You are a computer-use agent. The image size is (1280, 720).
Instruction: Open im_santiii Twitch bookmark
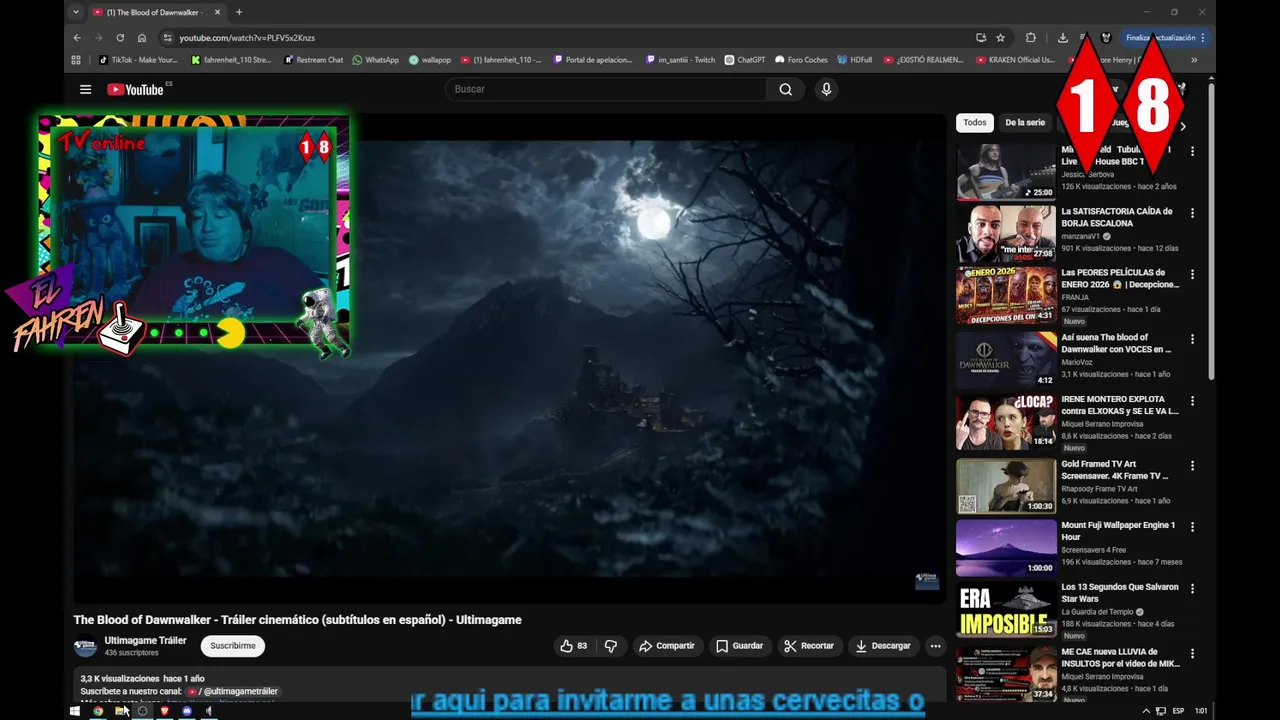681,60
